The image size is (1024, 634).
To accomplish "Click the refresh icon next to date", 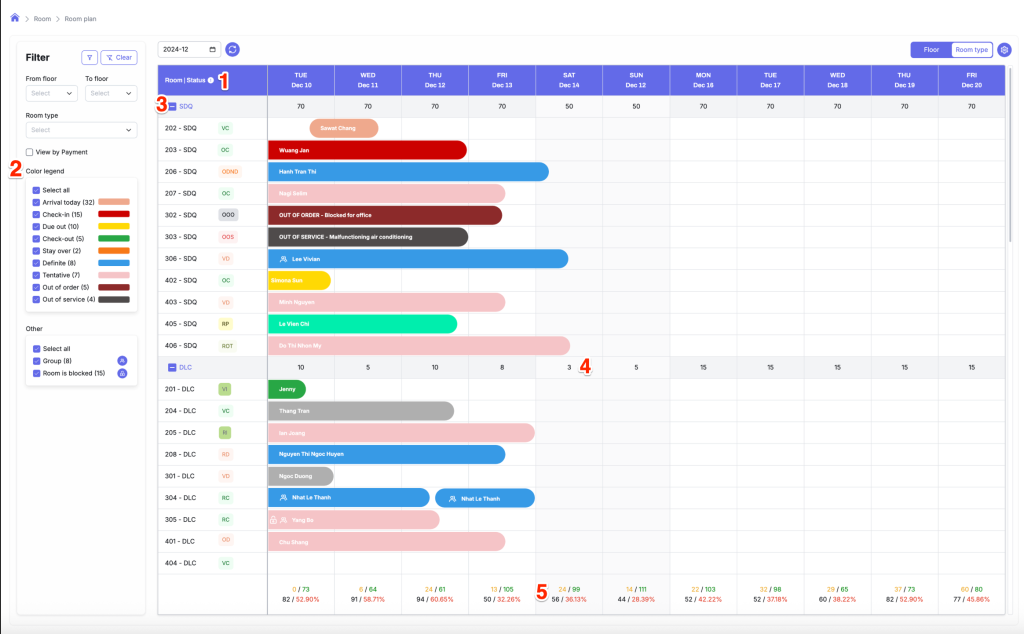I will (233, 49).
